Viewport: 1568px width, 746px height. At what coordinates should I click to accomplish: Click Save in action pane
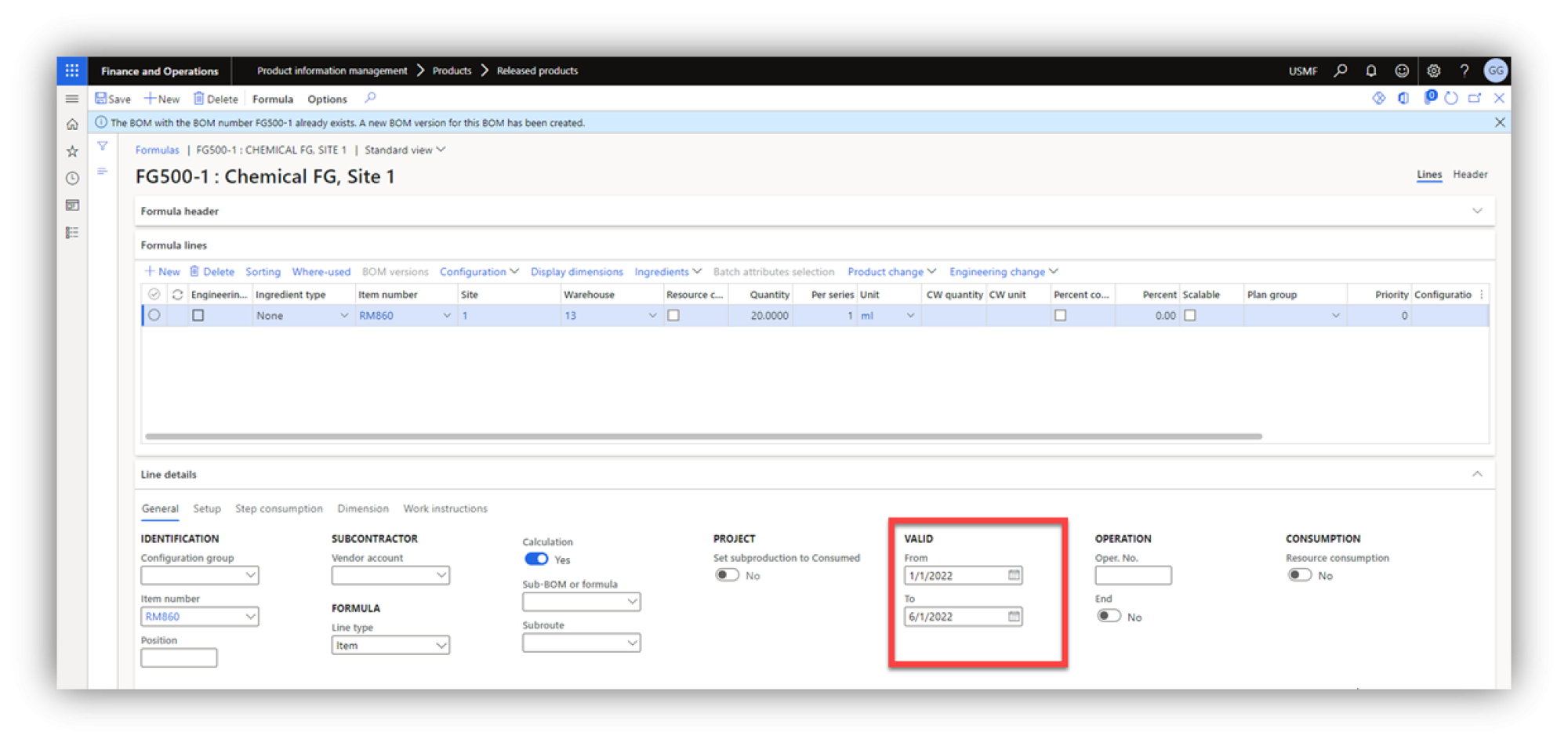click(113, 99)
